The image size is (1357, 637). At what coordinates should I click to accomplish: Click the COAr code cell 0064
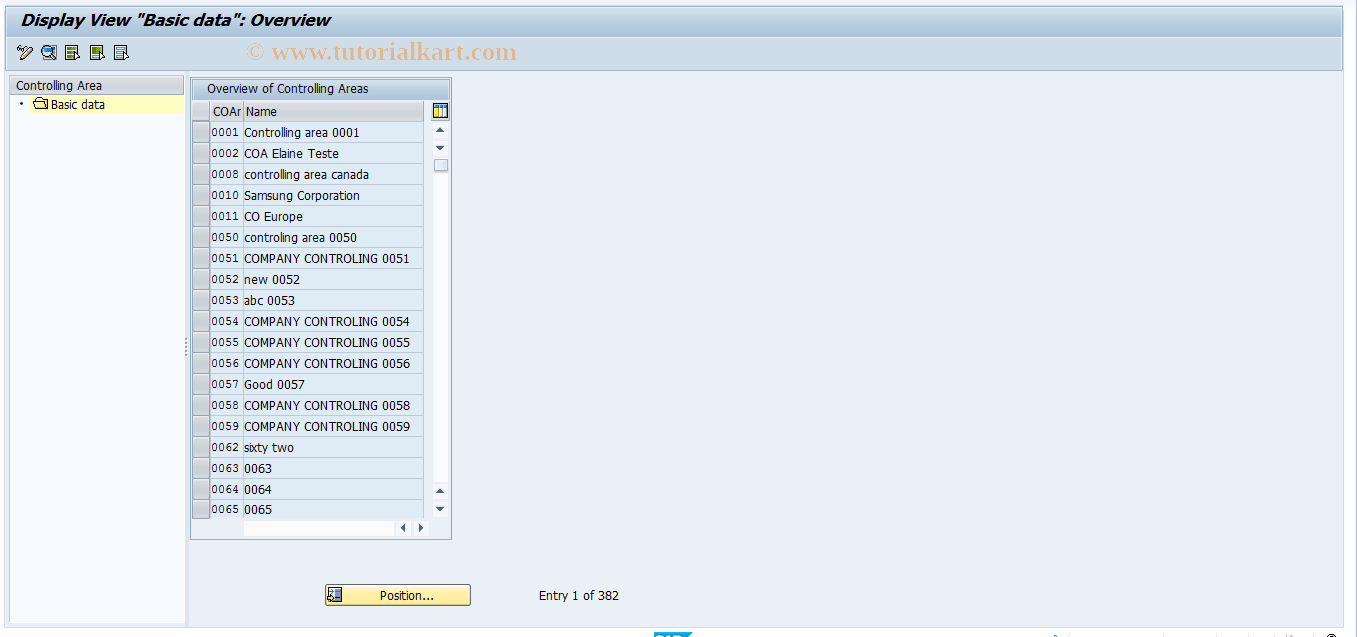click(226, 489)
